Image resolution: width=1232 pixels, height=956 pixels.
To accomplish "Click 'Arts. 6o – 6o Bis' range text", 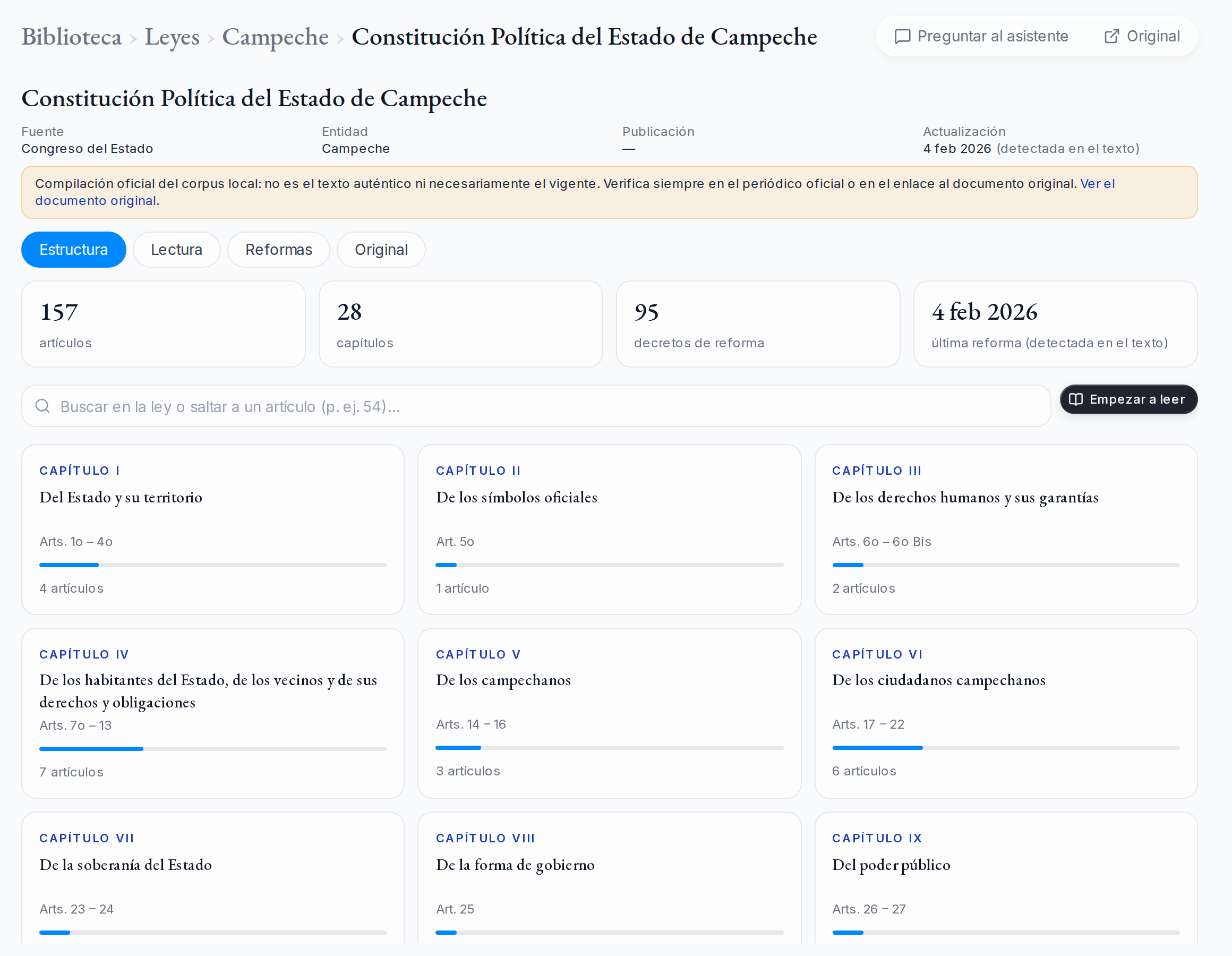I will click(882, 542).
